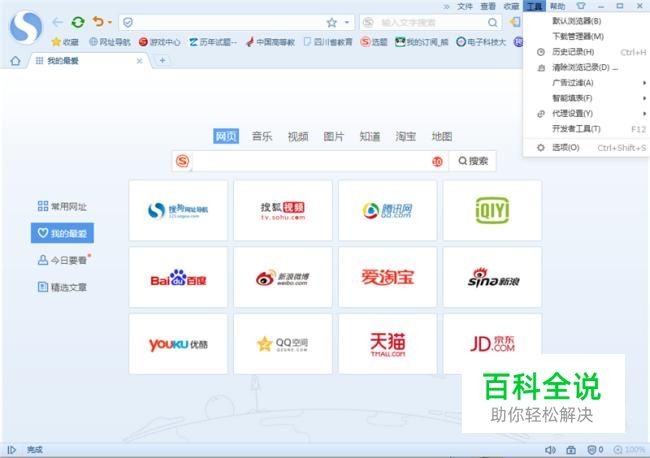Expand the dropdown next to the undo arrow
The height and width of the screenshot is (458, 650).
pyautogui.click(x=110, y=22)
